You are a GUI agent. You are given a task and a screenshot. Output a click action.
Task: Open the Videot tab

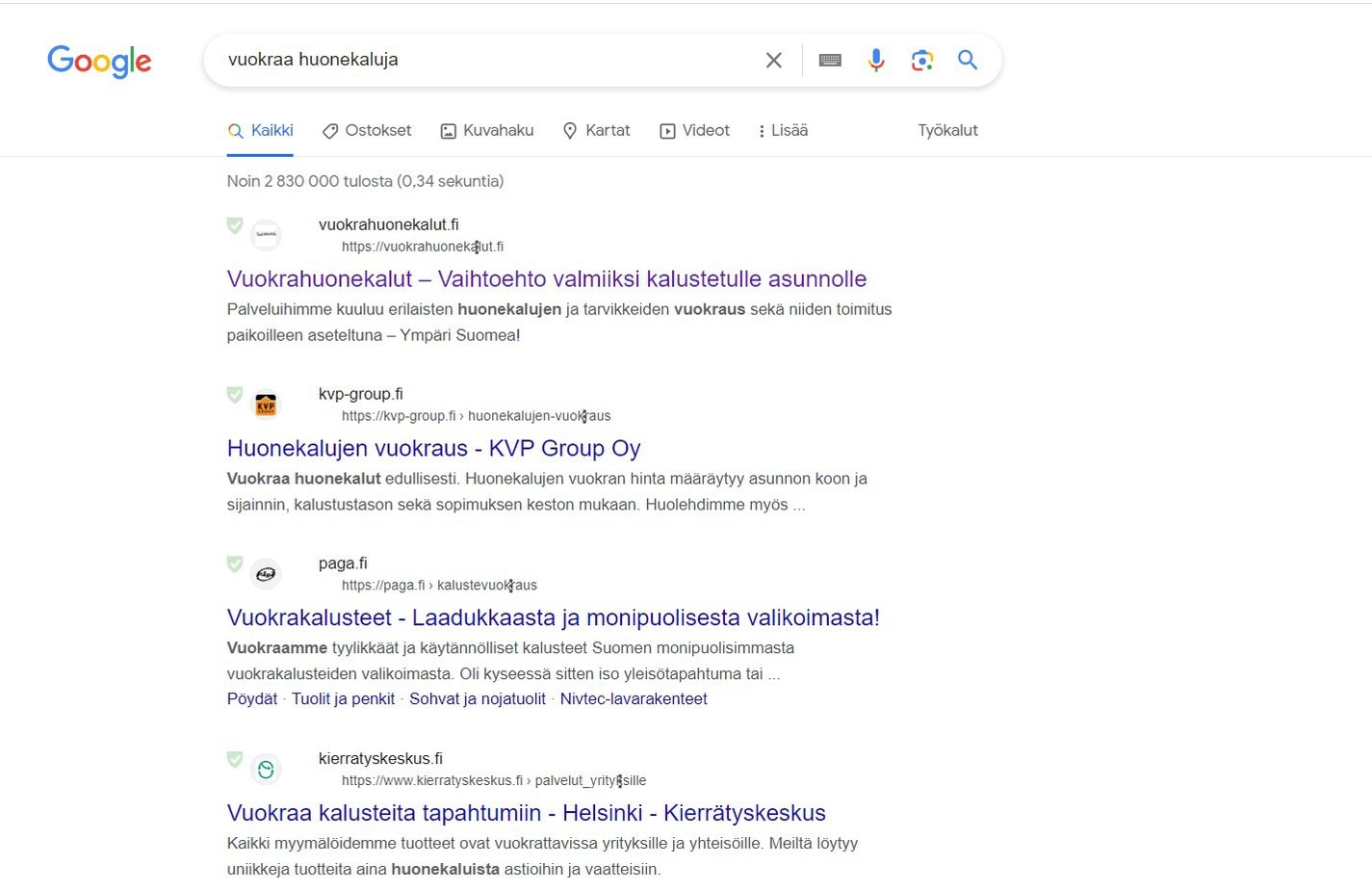pos(695,131)
